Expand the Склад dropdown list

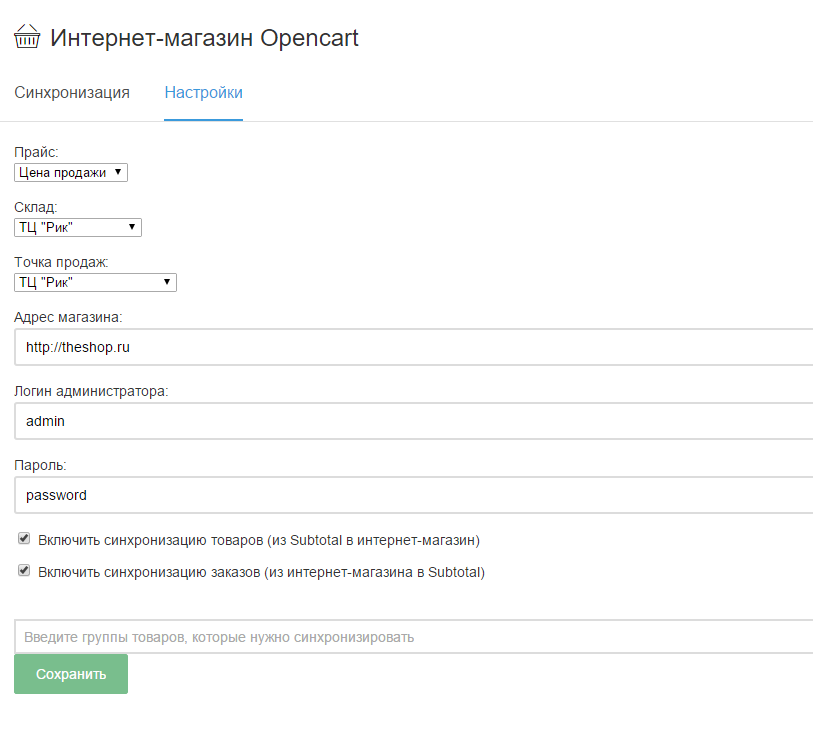tap(78, 228)
